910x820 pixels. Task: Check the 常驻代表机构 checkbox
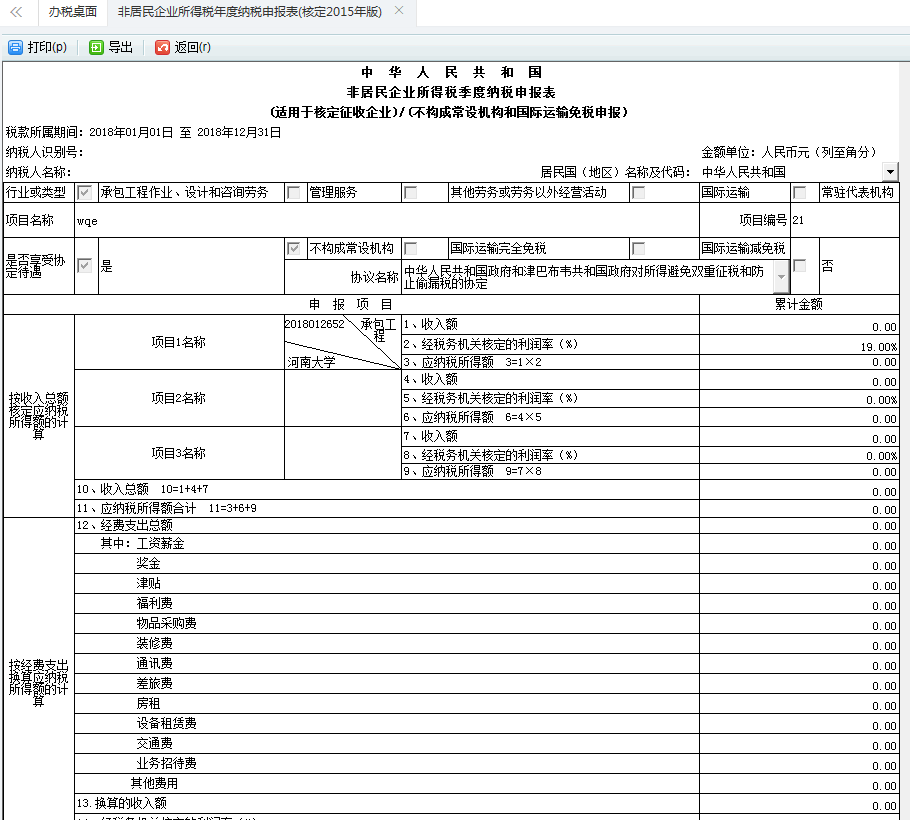pyautogui.click(x=800, y=192)
